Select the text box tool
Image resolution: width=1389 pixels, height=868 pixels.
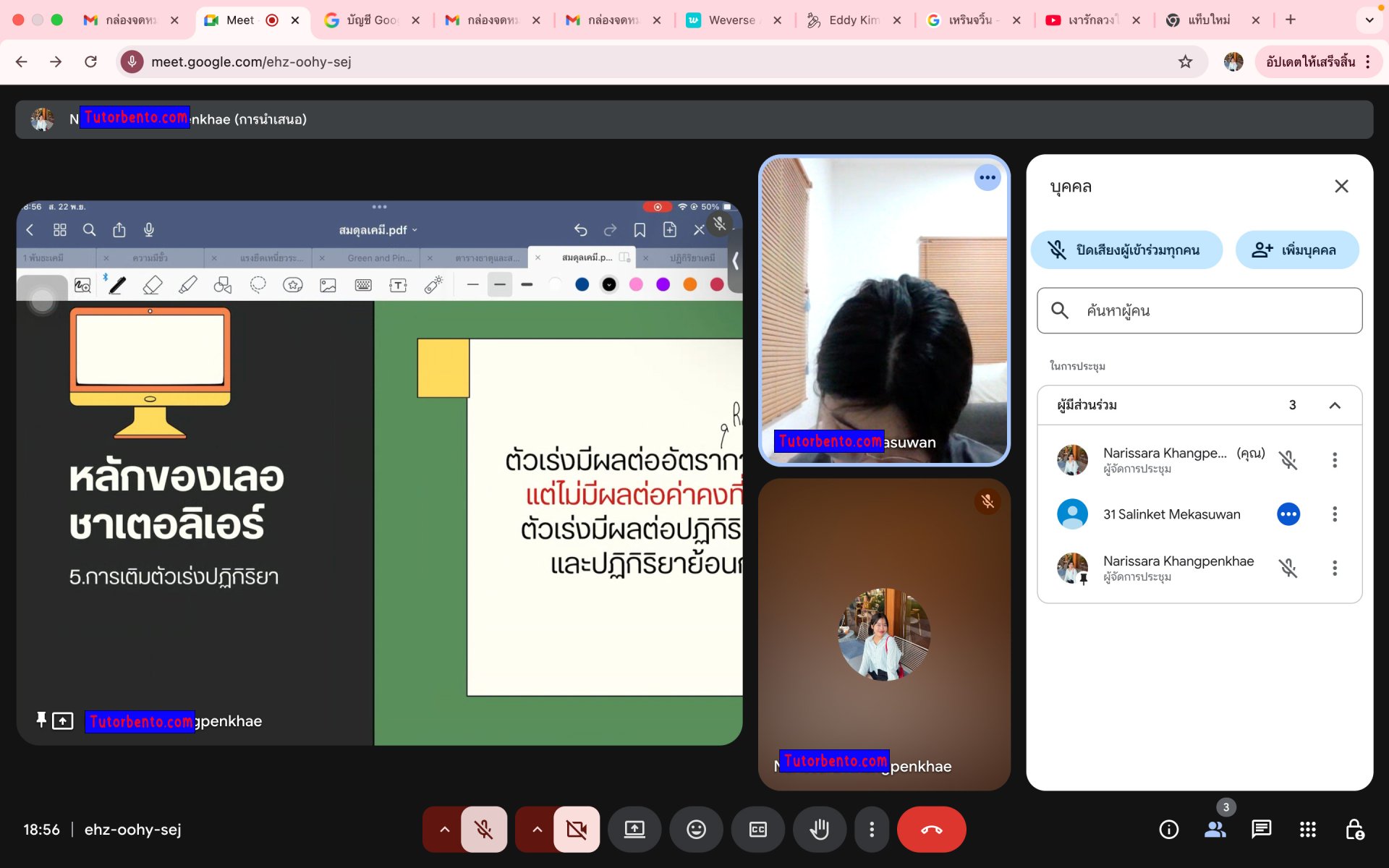(x=398, y=285)
